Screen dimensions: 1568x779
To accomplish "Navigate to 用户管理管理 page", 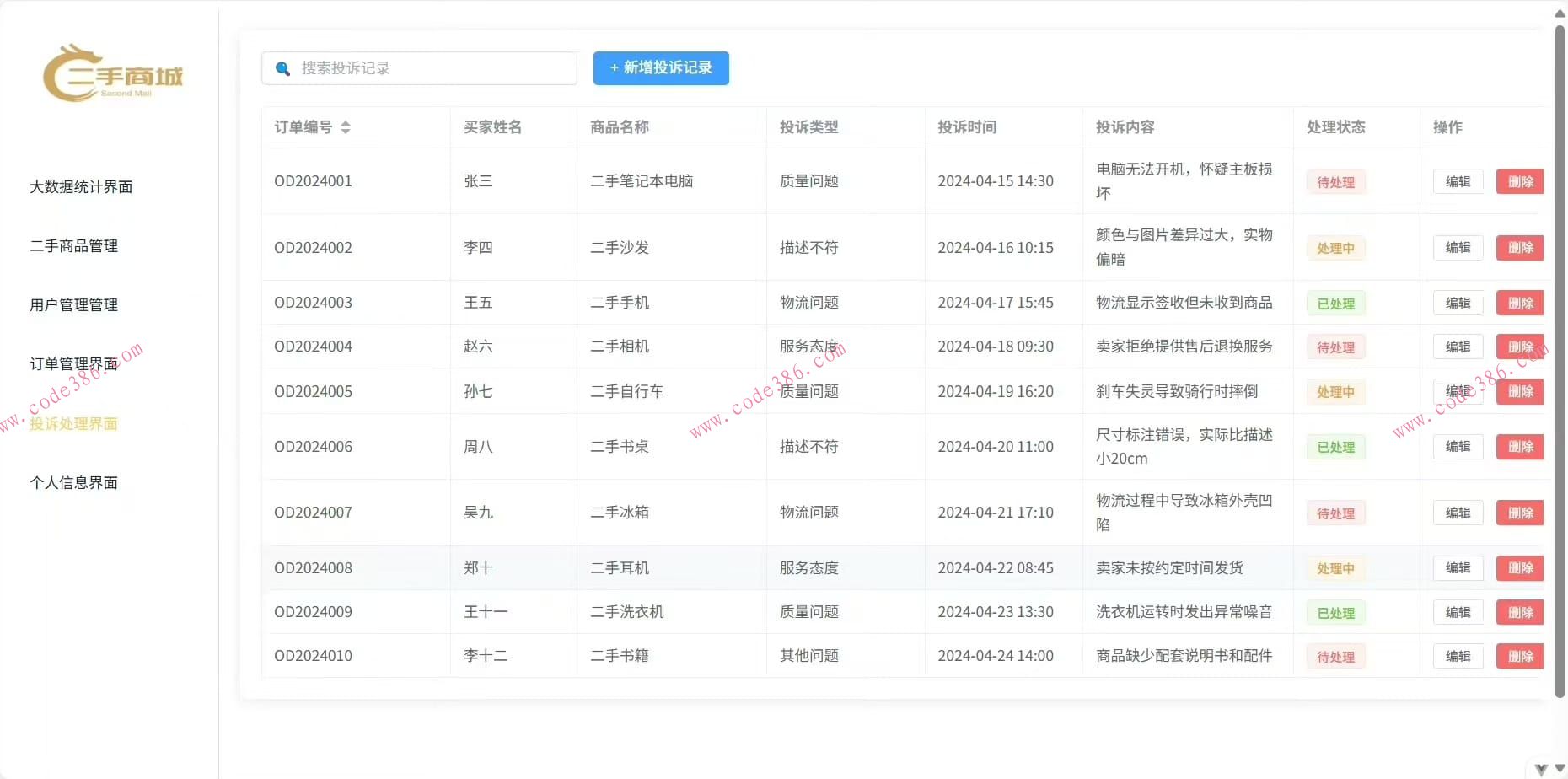I will point(73,305).
